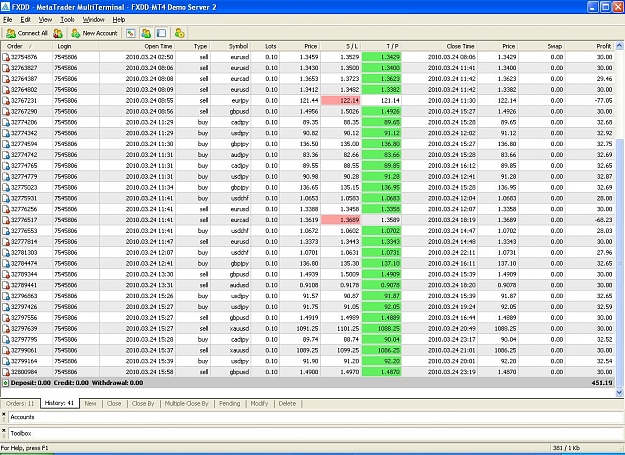Click the order icon for order 32764387

(6, 79)
